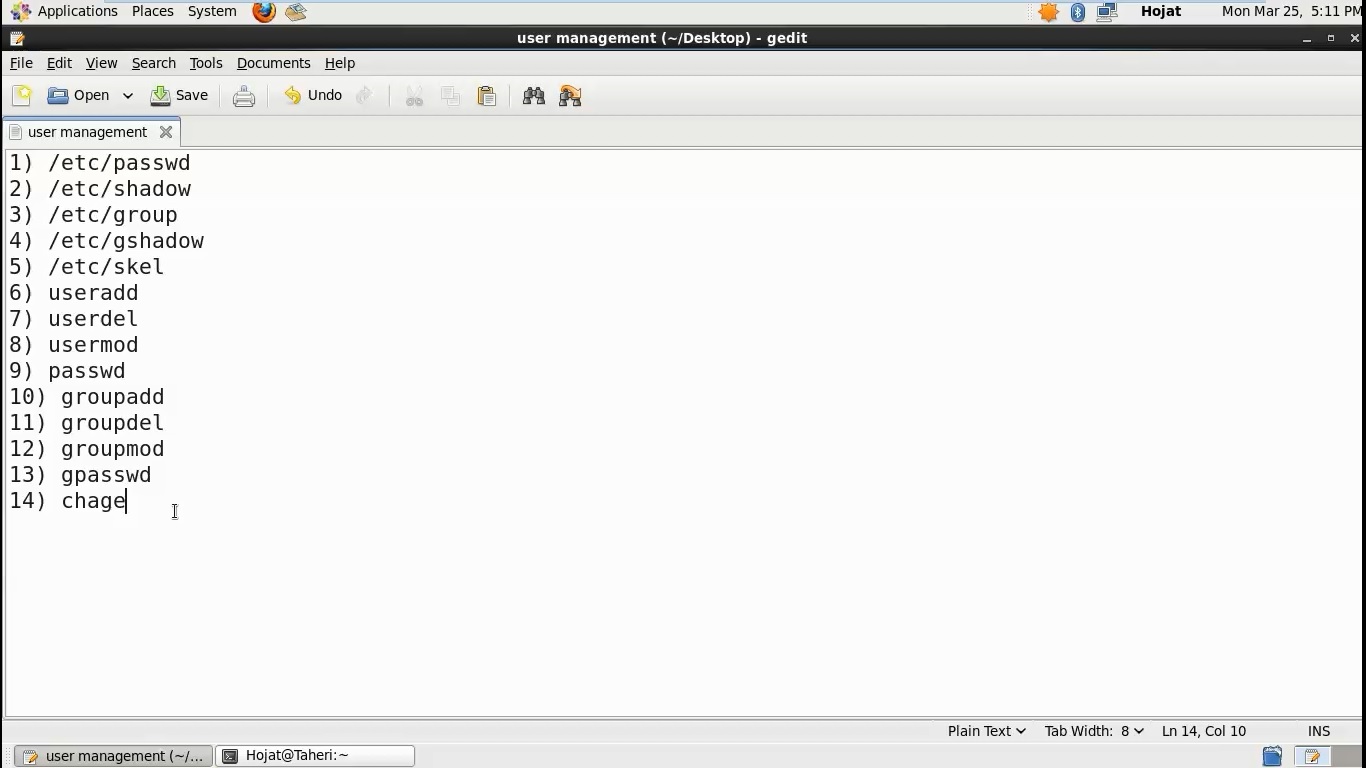Click the orange update notification icon
This screenshot has width=1366, height=768.
(x=1049, y=12)
